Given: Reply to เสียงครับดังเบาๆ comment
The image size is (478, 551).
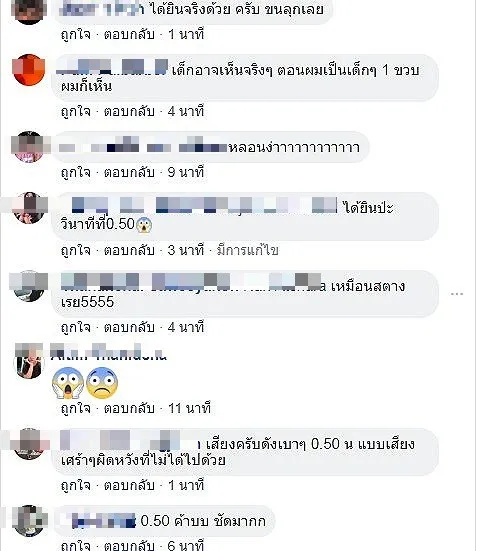Looking at the screenshot, I should click(x=129, y=486).
